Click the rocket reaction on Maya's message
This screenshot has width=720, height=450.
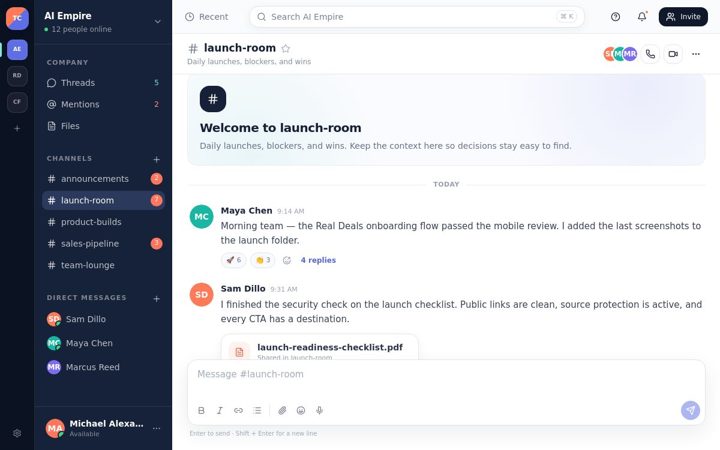click(234, 260)
